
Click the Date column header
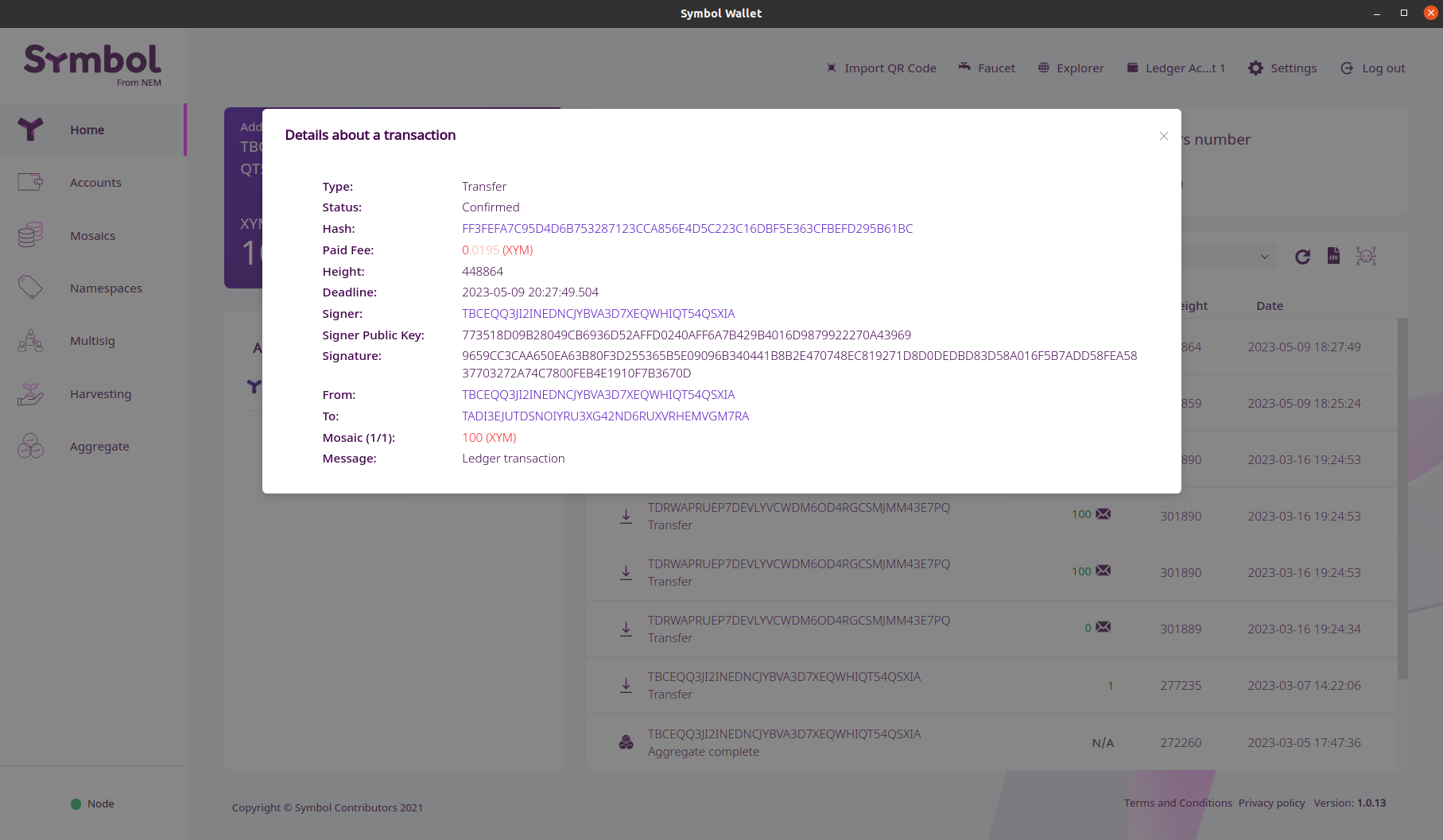1269,306
